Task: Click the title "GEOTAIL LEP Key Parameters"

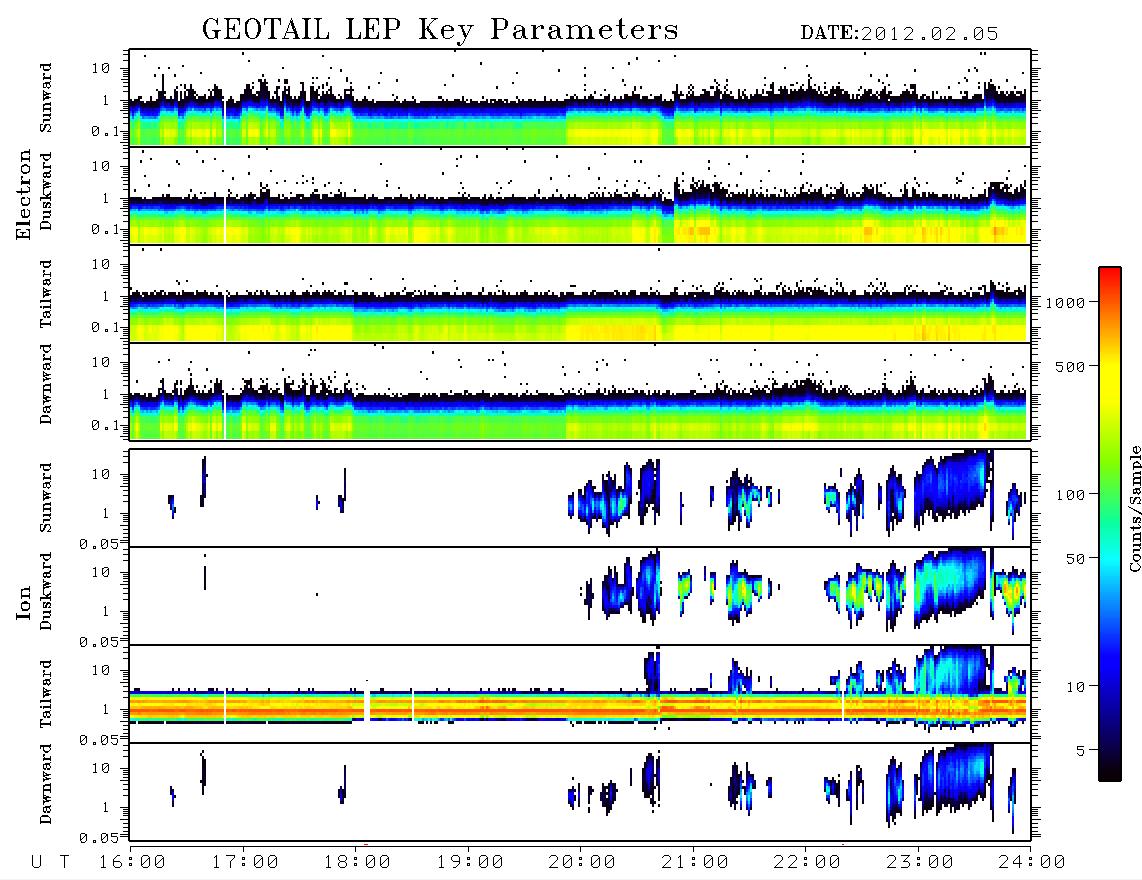Action: coord(440,31)
